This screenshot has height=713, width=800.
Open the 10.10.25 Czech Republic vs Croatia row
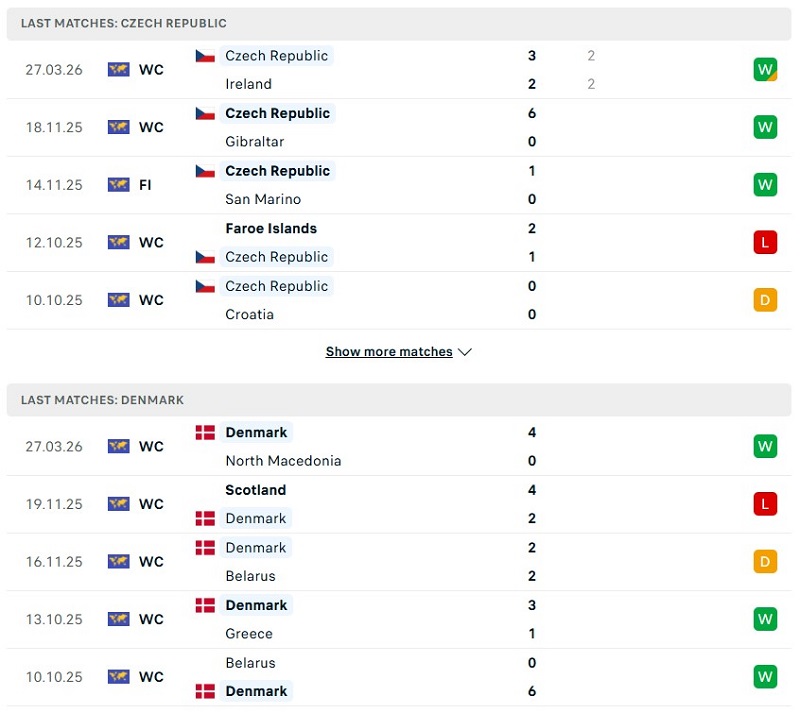pyautogui.click(x=400, y=300)
